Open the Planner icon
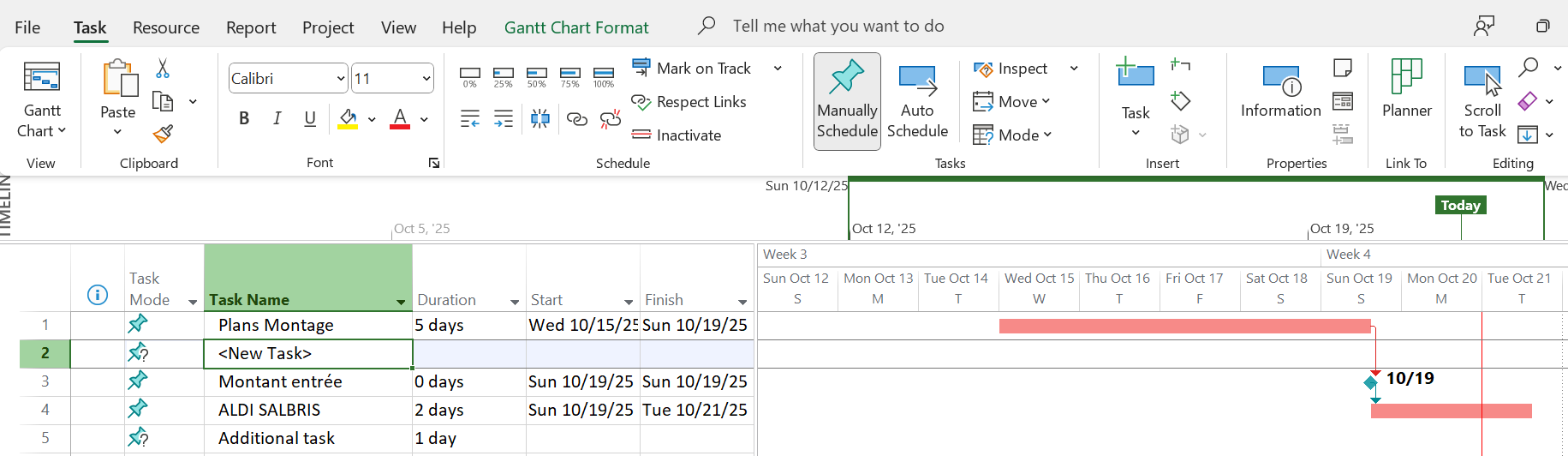 [x=1407, y=88]
